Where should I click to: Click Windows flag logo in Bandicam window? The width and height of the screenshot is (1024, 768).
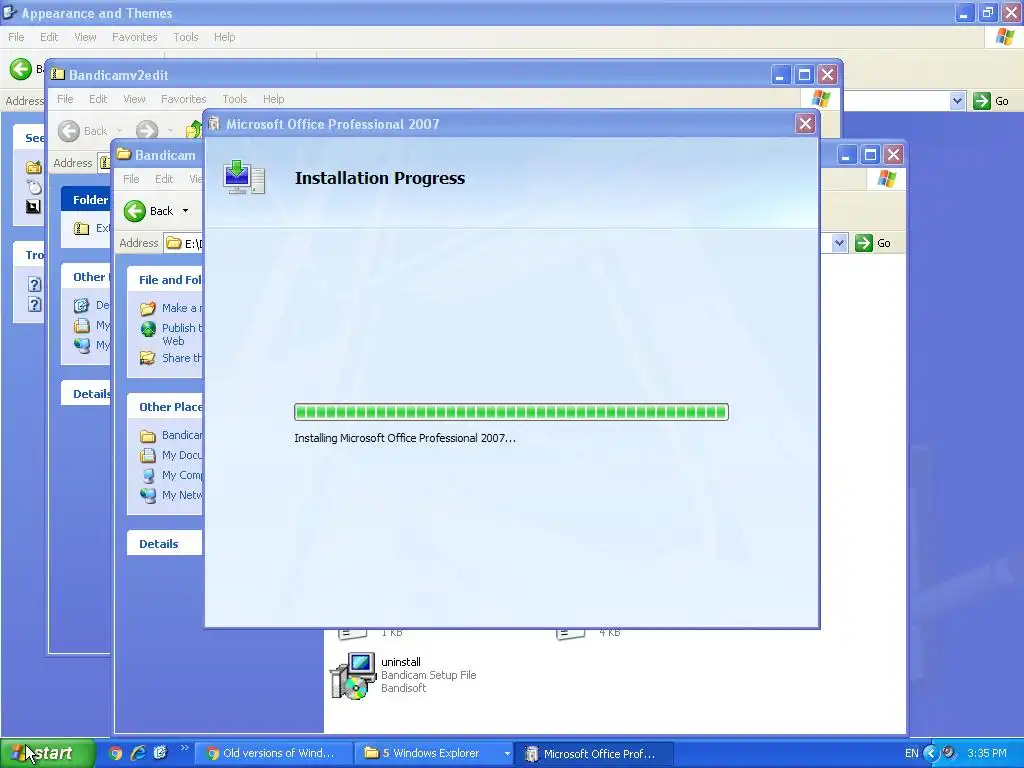887,178
